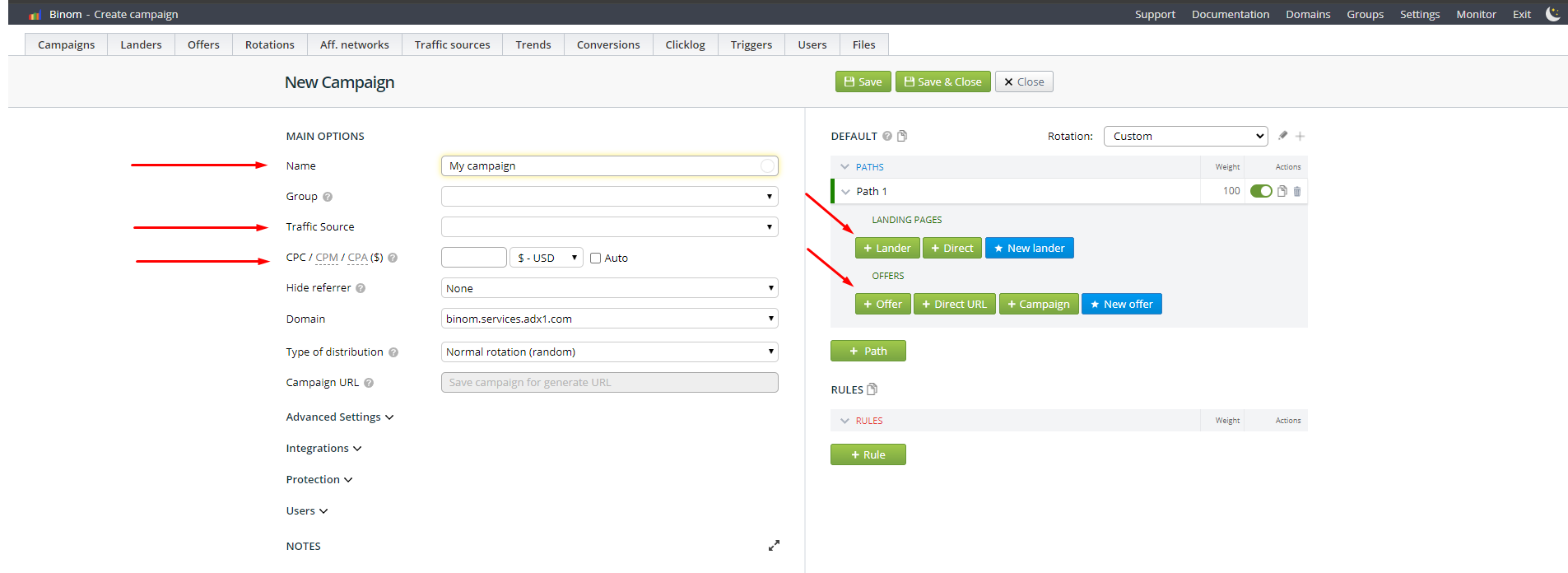The image size is (1568, 573).
Task: Add a new Rule
Action: pyautogui.click(x=868, y=454)
